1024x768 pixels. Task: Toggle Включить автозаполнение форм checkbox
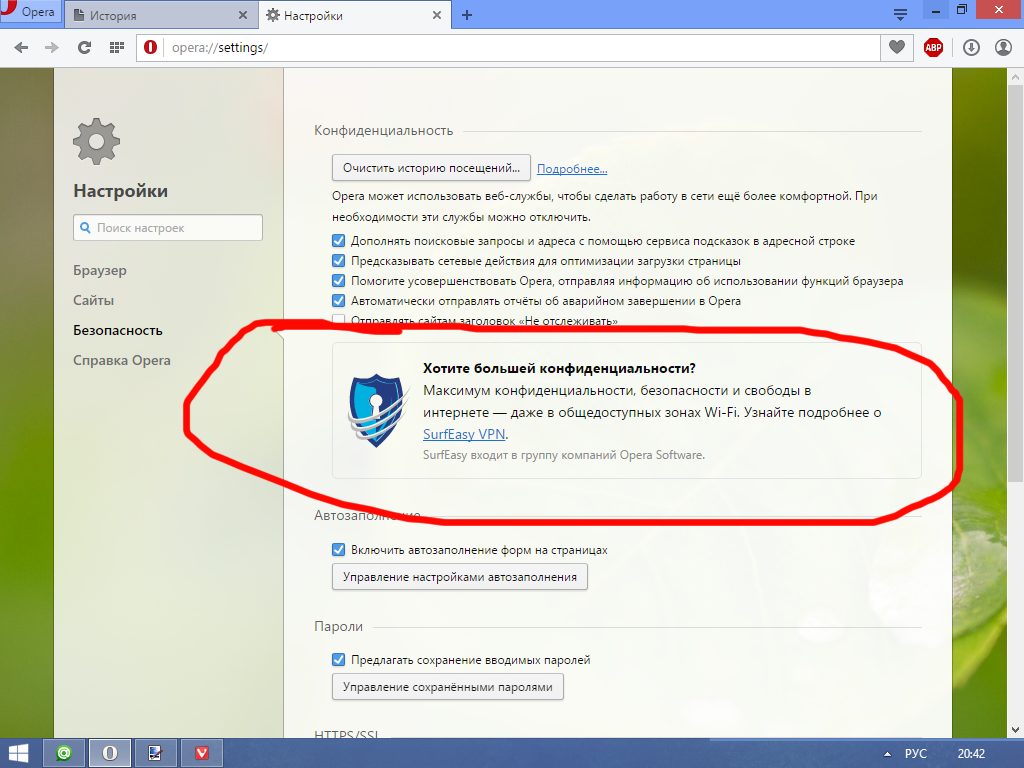click(x=338, y=549)
